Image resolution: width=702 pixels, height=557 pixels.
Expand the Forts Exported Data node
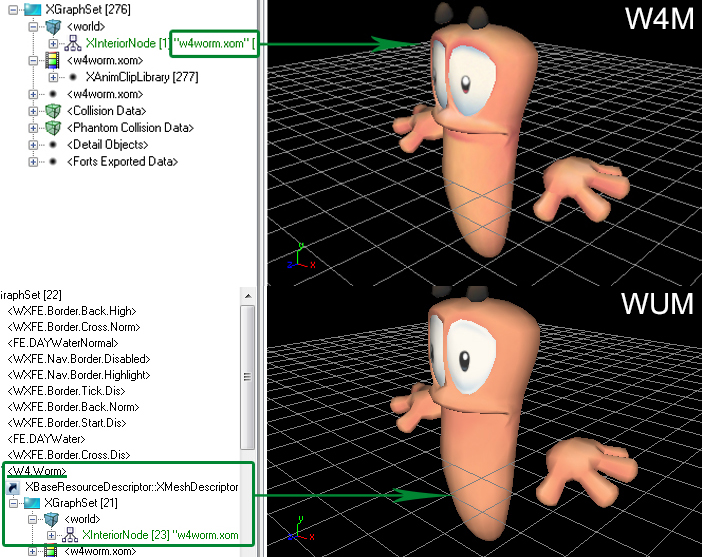(x=33, y=162)
